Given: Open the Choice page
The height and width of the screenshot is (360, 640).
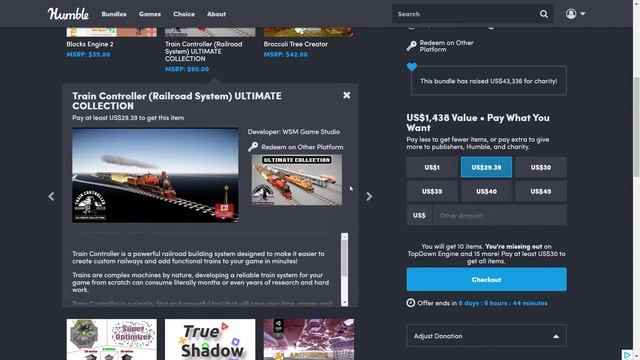Looking at the screenshot, I should tap(184, 14).
